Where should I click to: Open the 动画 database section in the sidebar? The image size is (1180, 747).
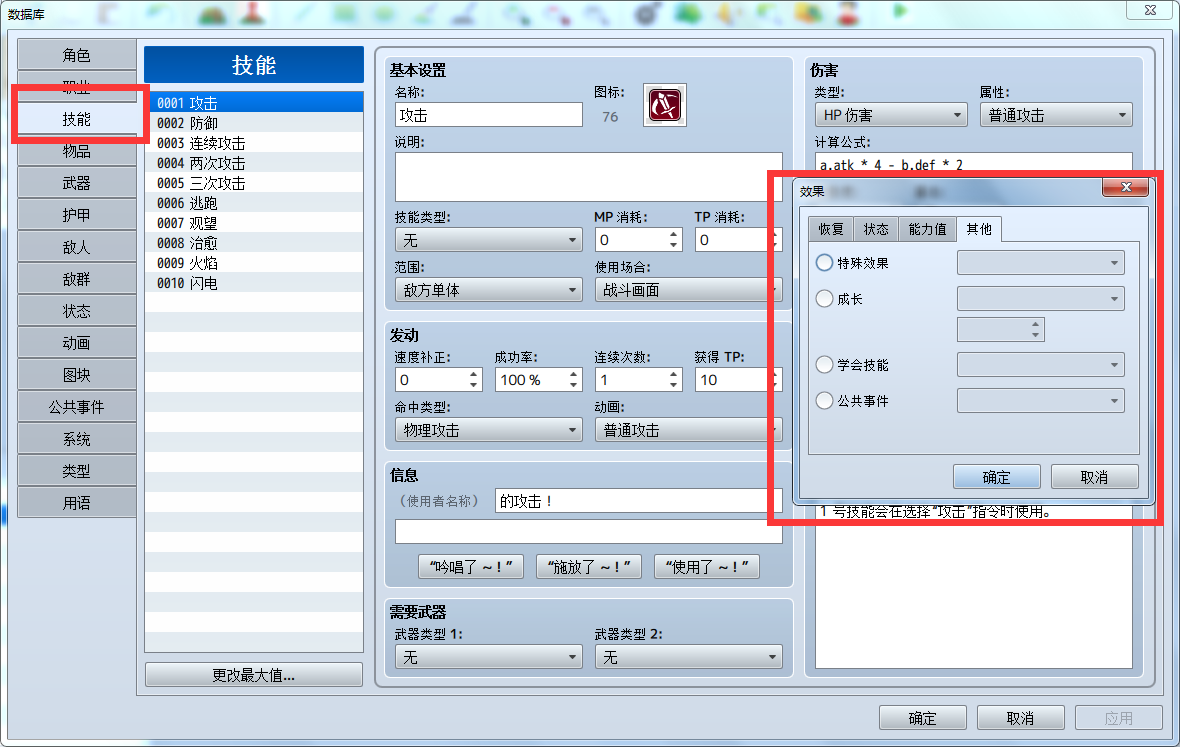77,343
